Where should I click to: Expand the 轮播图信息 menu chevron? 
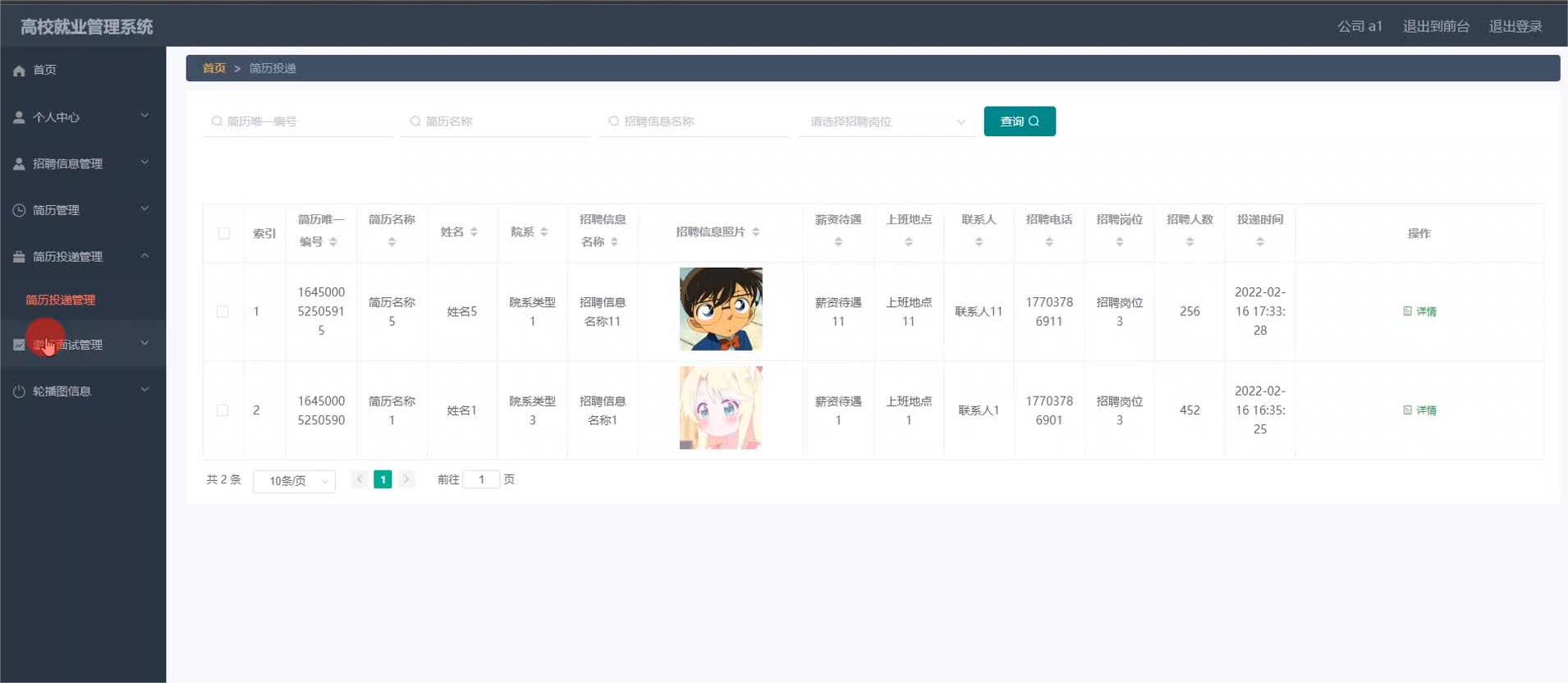tap(144, 389)
